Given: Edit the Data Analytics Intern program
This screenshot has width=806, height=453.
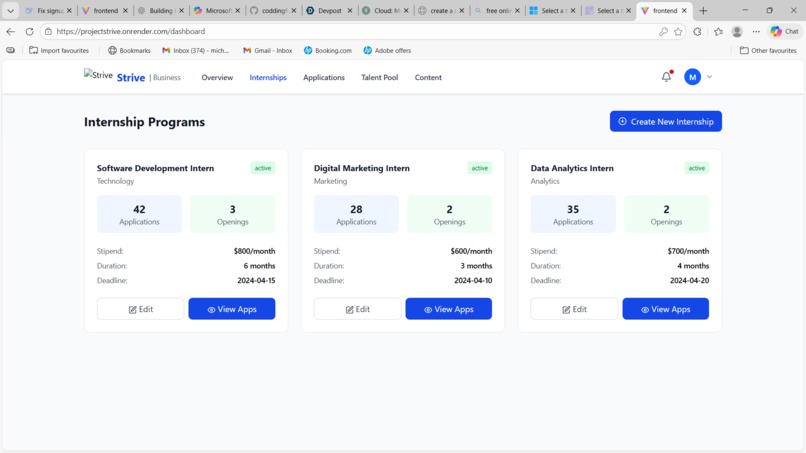Looking at the screenshot, I should pos(574,309).
